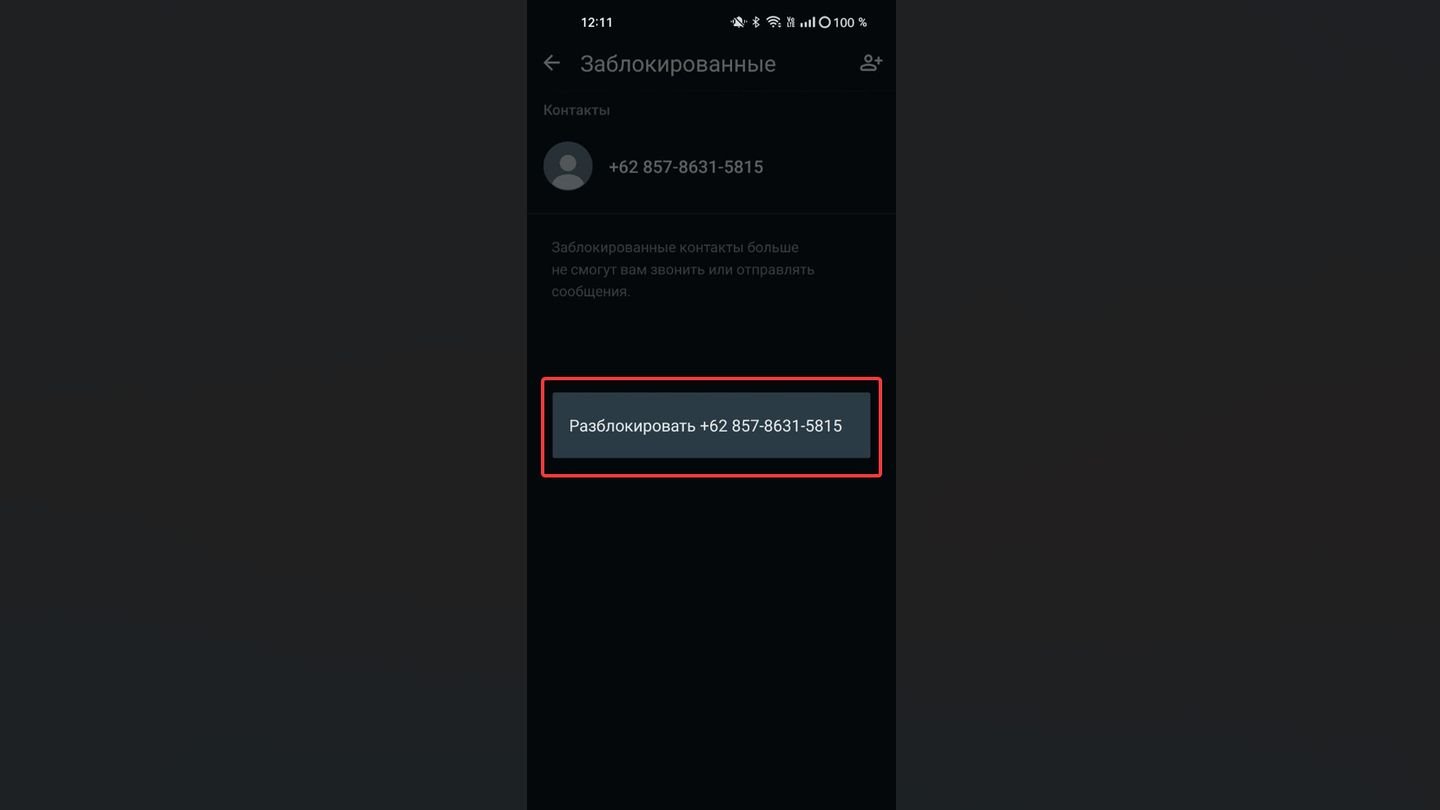Screen dimensions: 1440x810
Task: Tap the 12:11 clock in status bar
Action: pyautogui.click(x=597, y=22)
